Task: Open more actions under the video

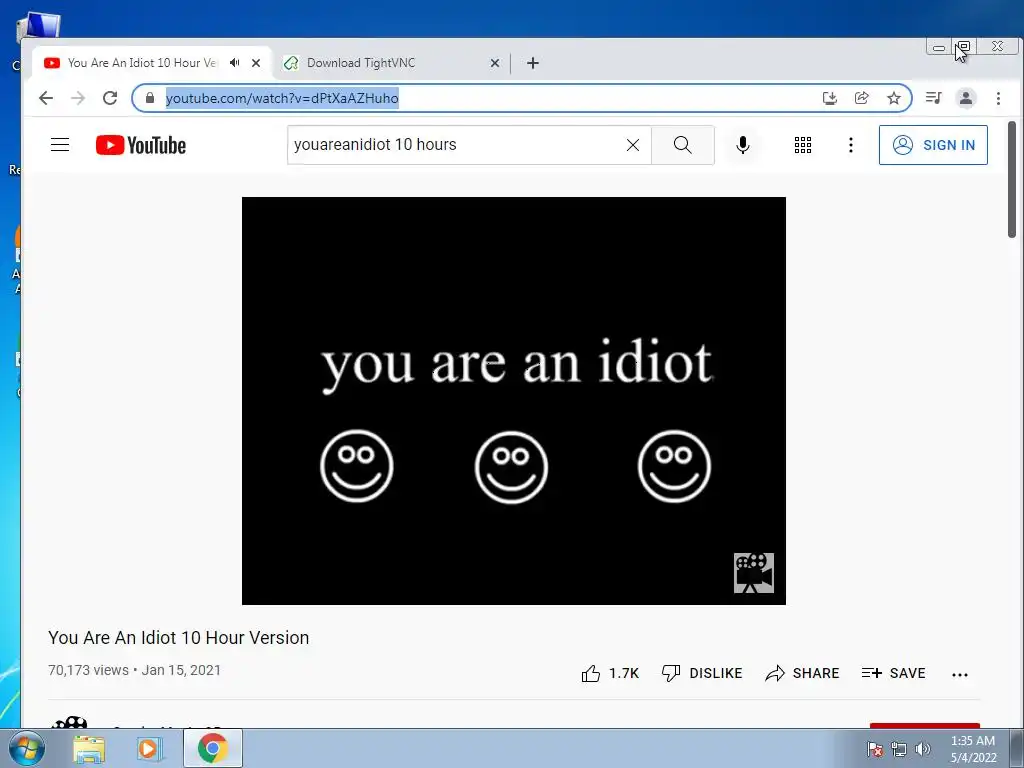Action: coord(959,675)
